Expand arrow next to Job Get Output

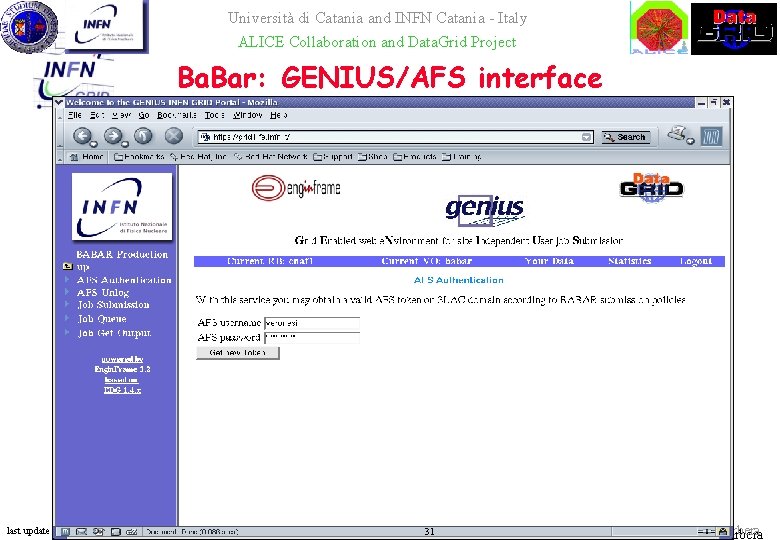coord(67,332)
